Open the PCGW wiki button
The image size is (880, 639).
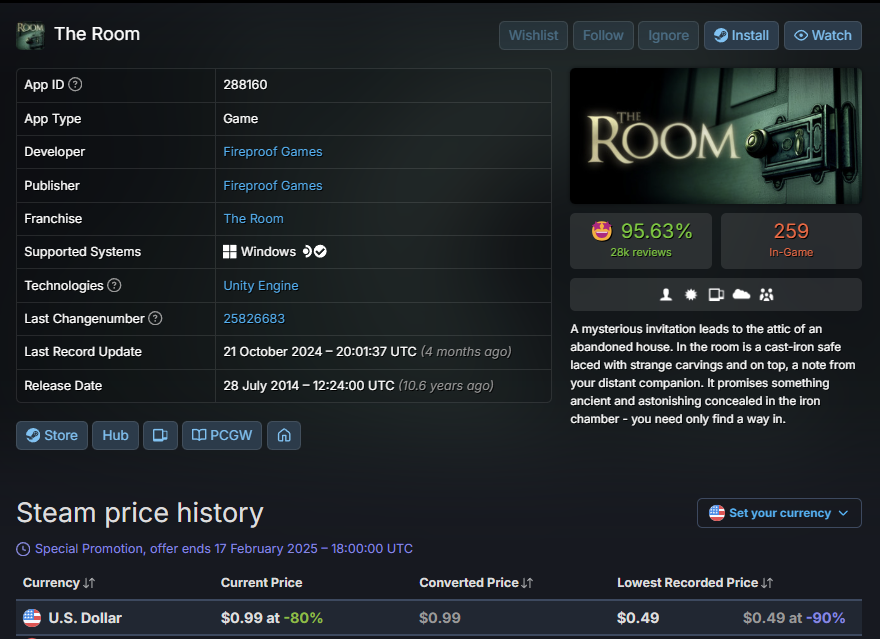tap(222, 435)
